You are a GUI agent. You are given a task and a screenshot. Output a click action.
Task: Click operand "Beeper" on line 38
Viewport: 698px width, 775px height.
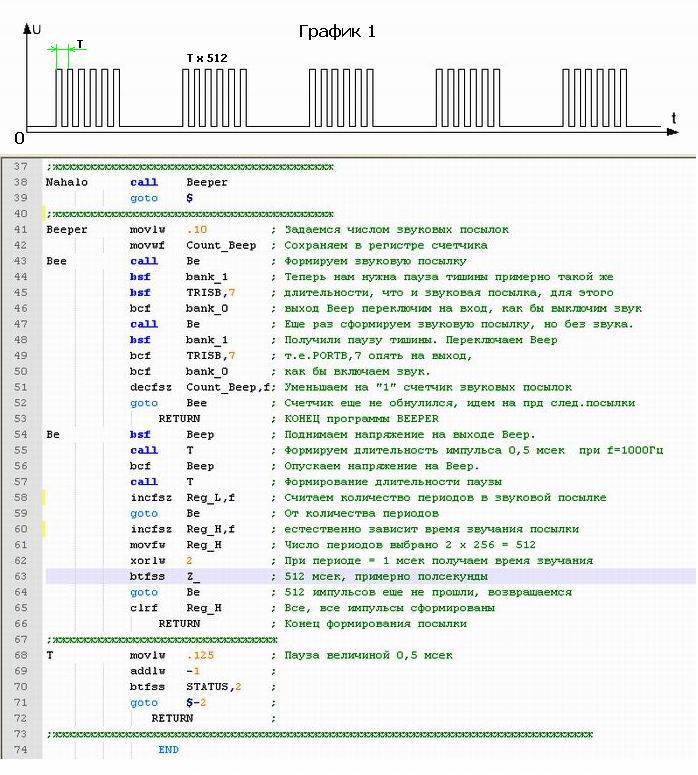coord(207,182)
